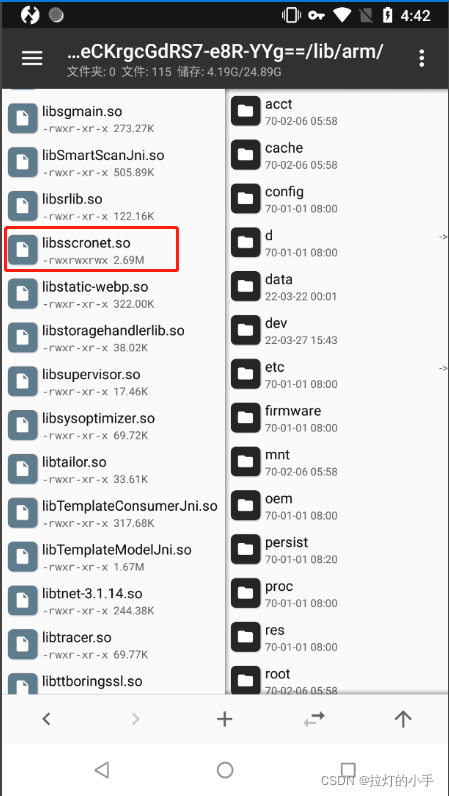Swap panels with the exchange arrows icon
Image resolution: width=449 pixels, height=796 pixels.
314,719
